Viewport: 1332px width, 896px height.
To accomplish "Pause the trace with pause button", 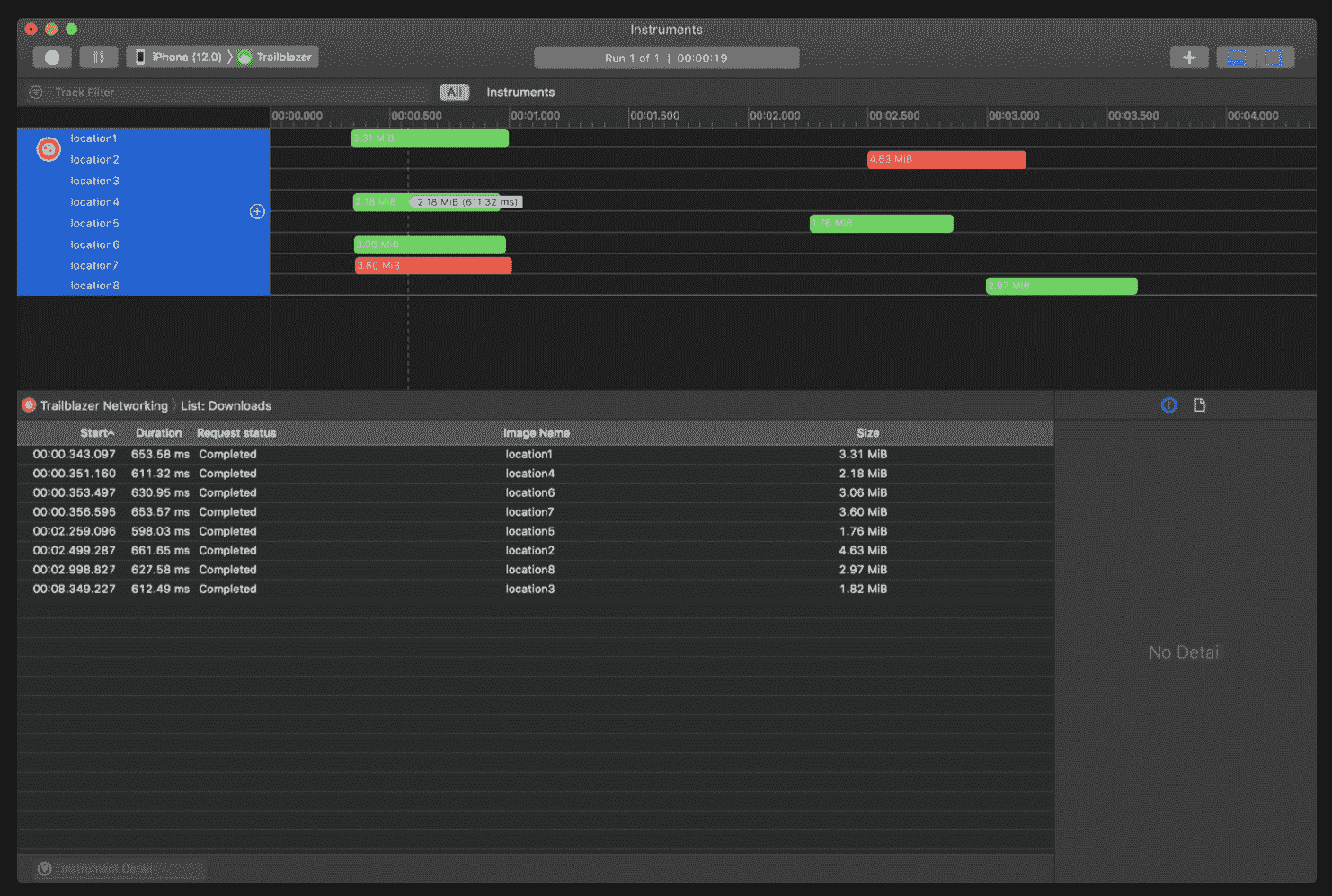I will (x=99, y=58).
